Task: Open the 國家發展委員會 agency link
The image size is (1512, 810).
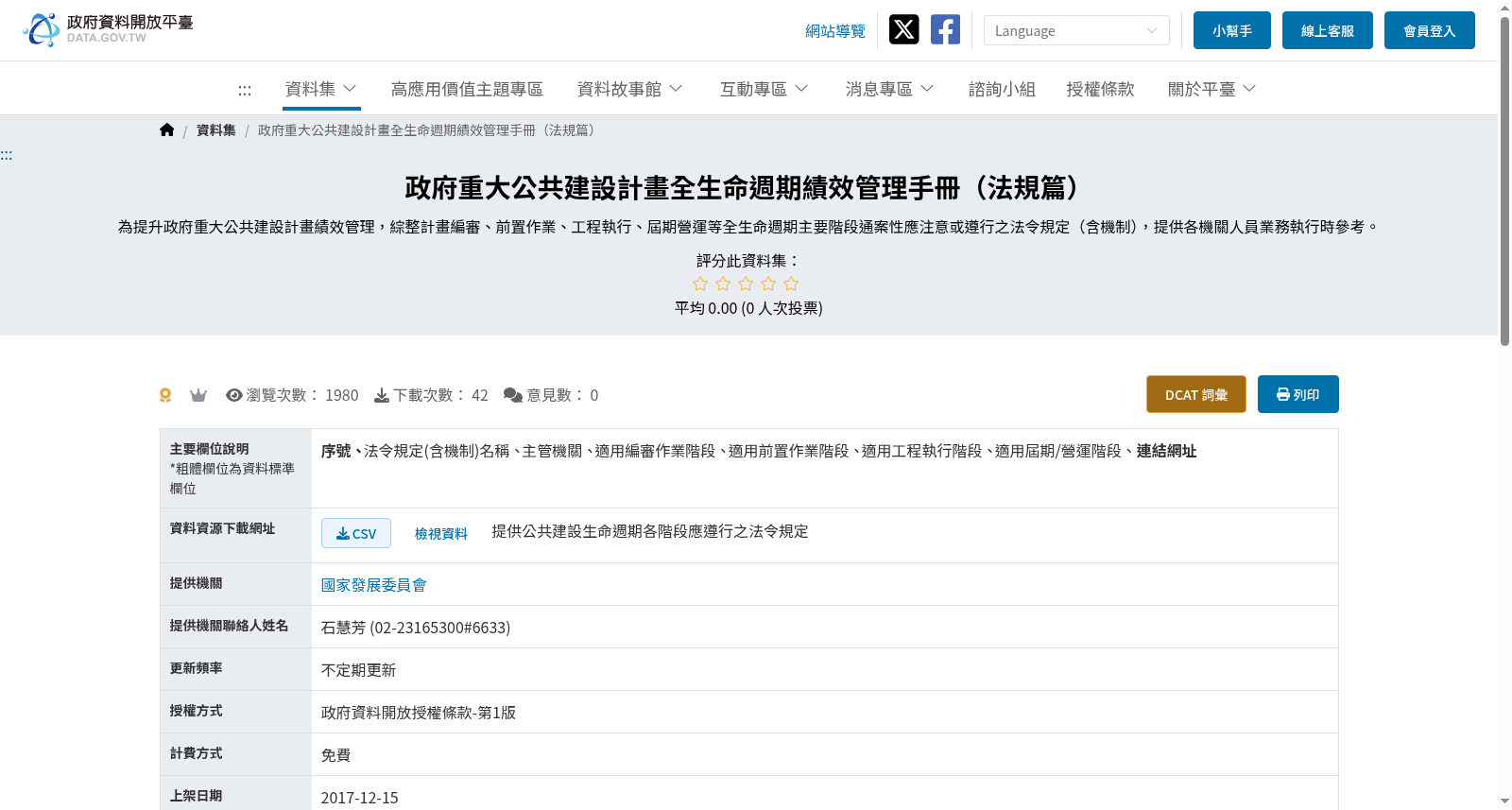Action: [374, 585]
